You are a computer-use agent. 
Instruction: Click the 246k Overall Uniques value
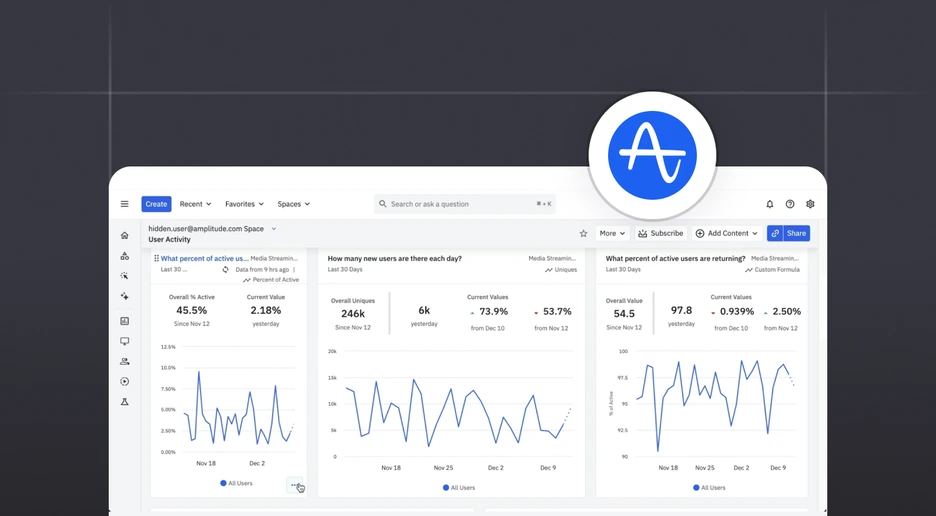pyautogui.click(x=353, y=314)
